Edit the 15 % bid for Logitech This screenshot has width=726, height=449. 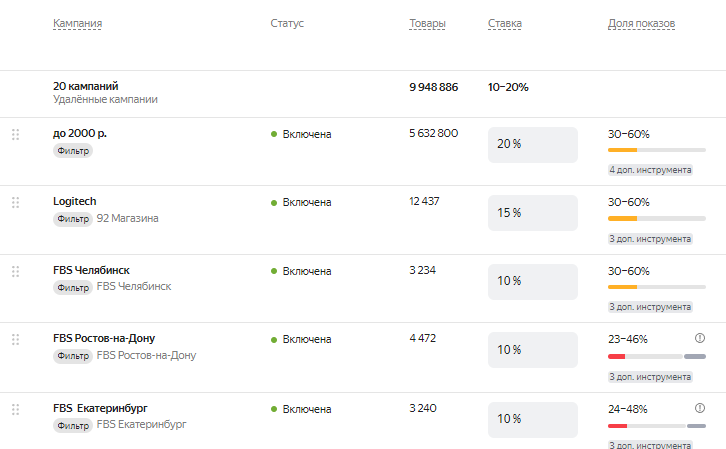[532, 213]
